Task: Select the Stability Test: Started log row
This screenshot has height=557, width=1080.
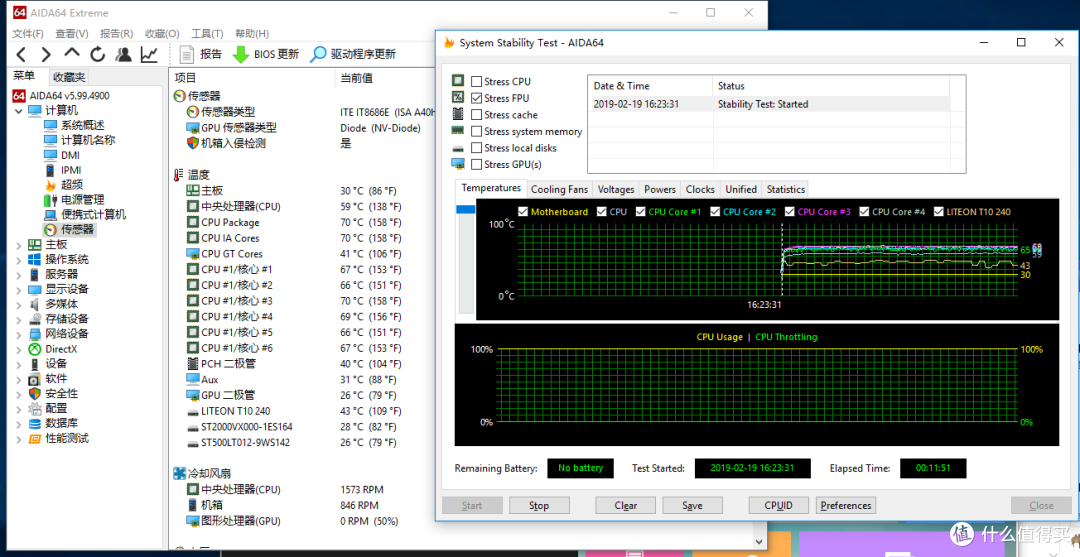Action: click(769, 104)
